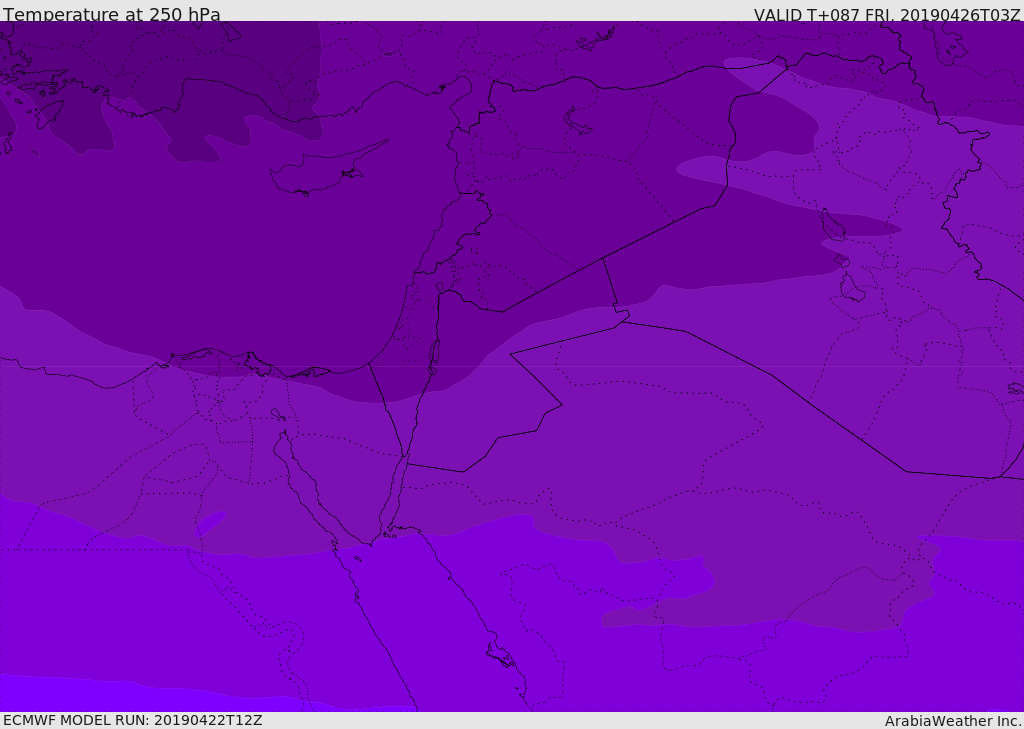Click the 'ECMWF MODEL RUN: 20190422T12Z' text

point(133,720)
